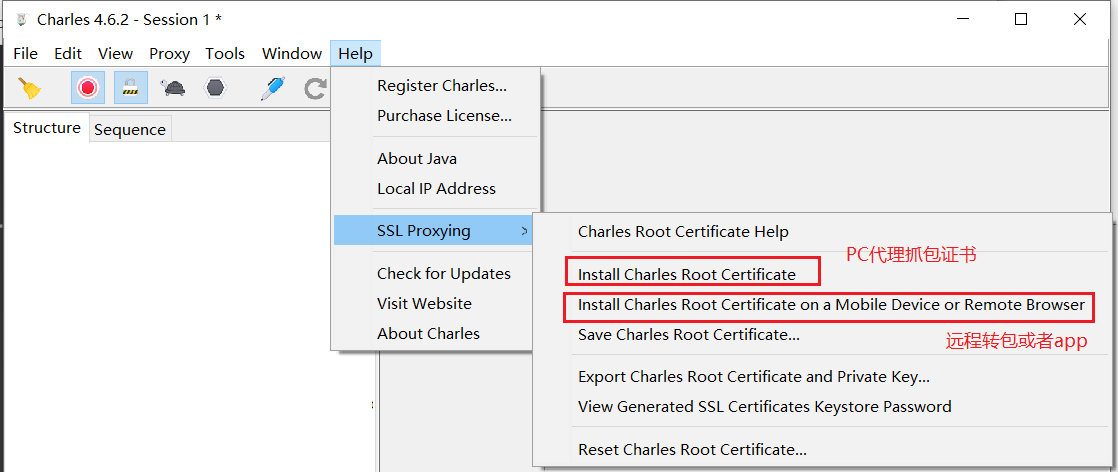This screenshot has width=1118, height=472.
Task: Open the Edit menu
Action: pyautogui.click(x=68, y=53)
